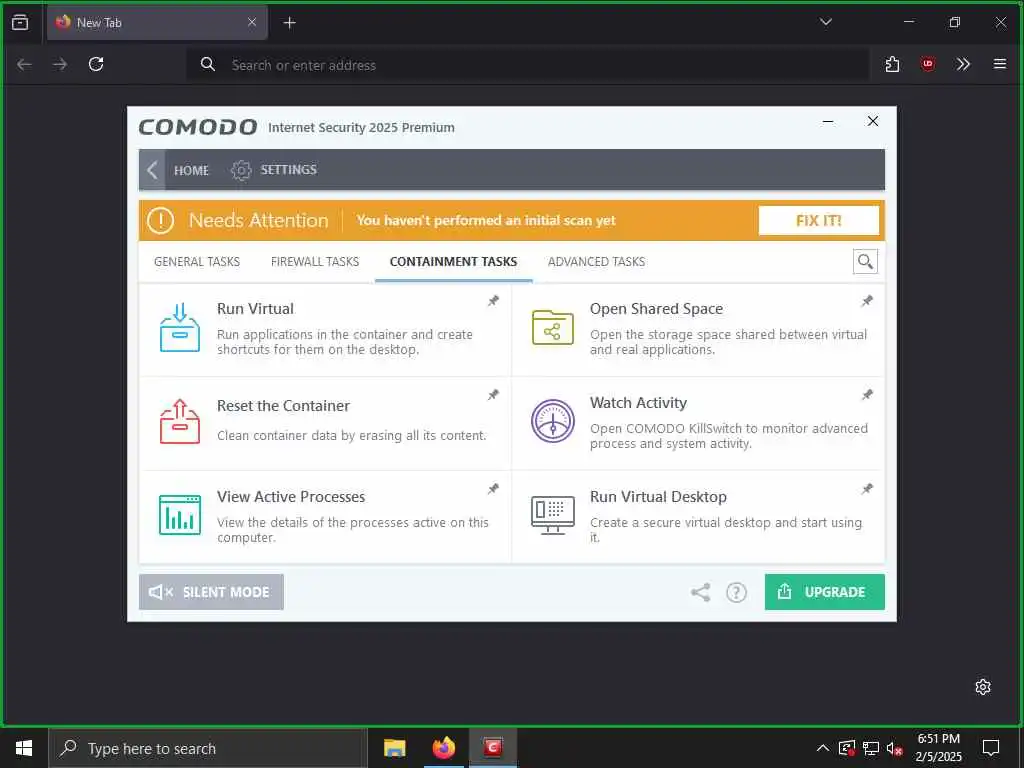Screen dimensions: 1024x768
Task: Click the FIX IT! button
Action: (x=818, y=221)
